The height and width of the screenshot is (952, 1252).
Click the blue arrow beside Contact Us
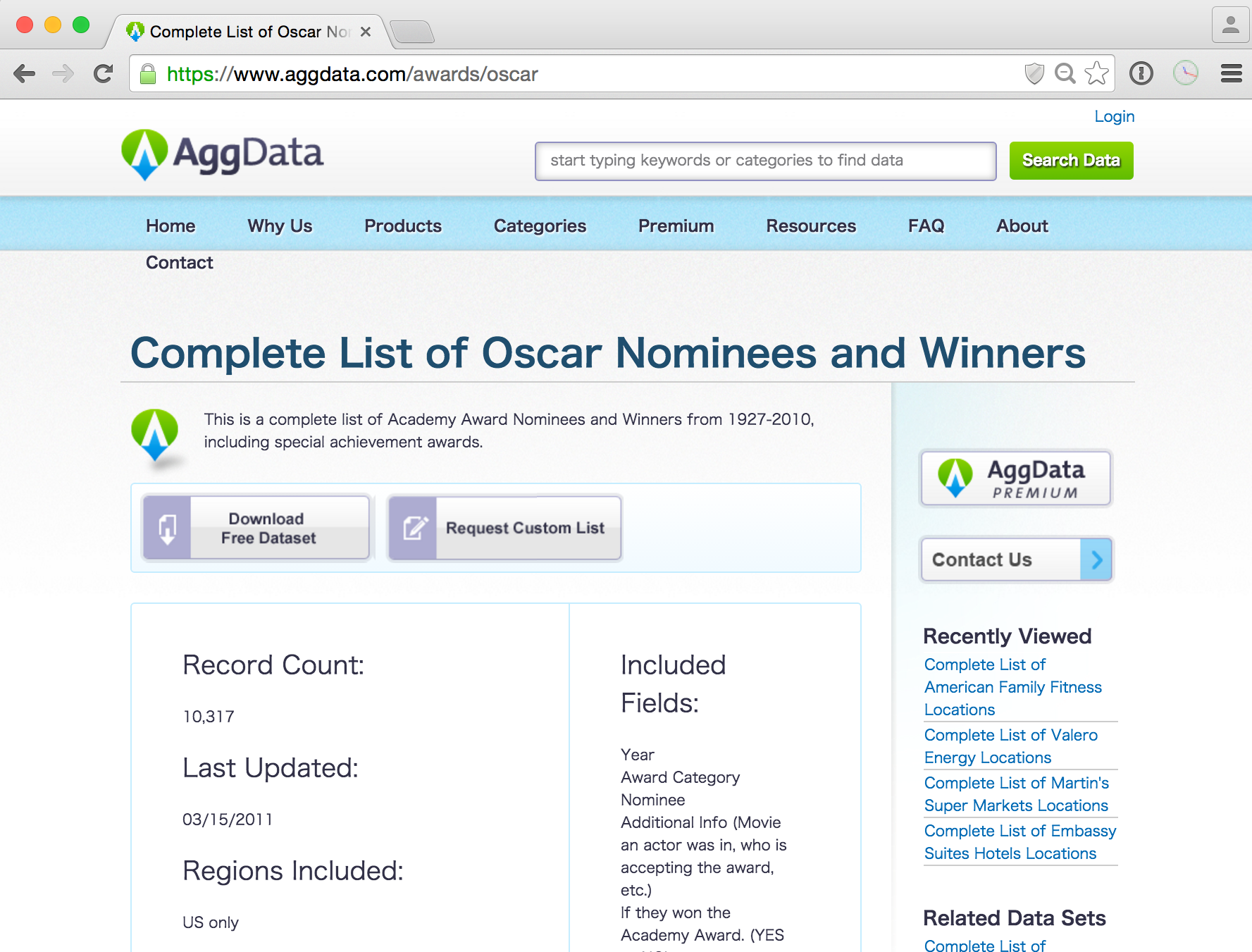click(1096, 560)
